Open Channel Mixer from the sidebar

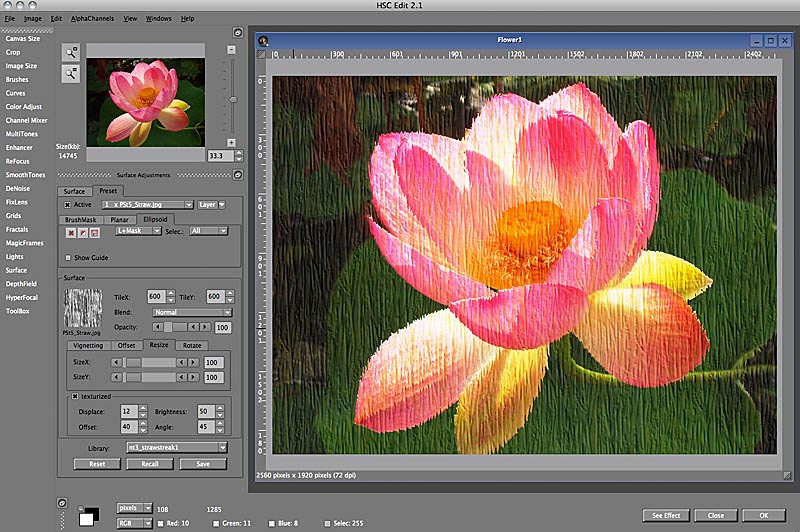click(27, 120)
